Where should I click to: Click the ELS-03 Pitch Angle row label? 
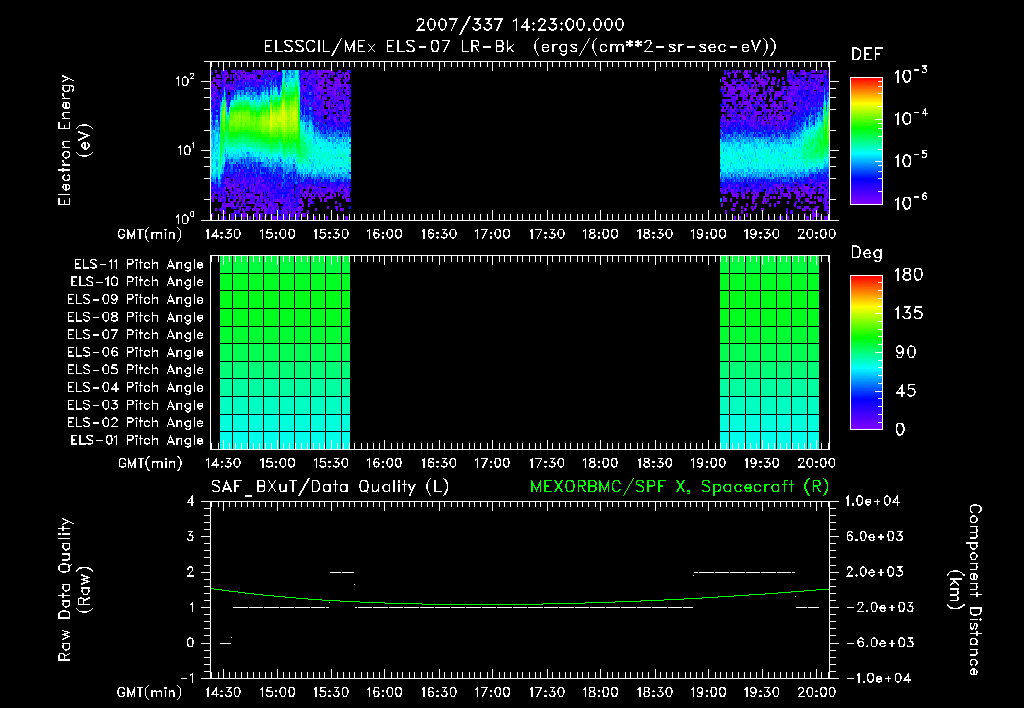(x=135, y=405)
